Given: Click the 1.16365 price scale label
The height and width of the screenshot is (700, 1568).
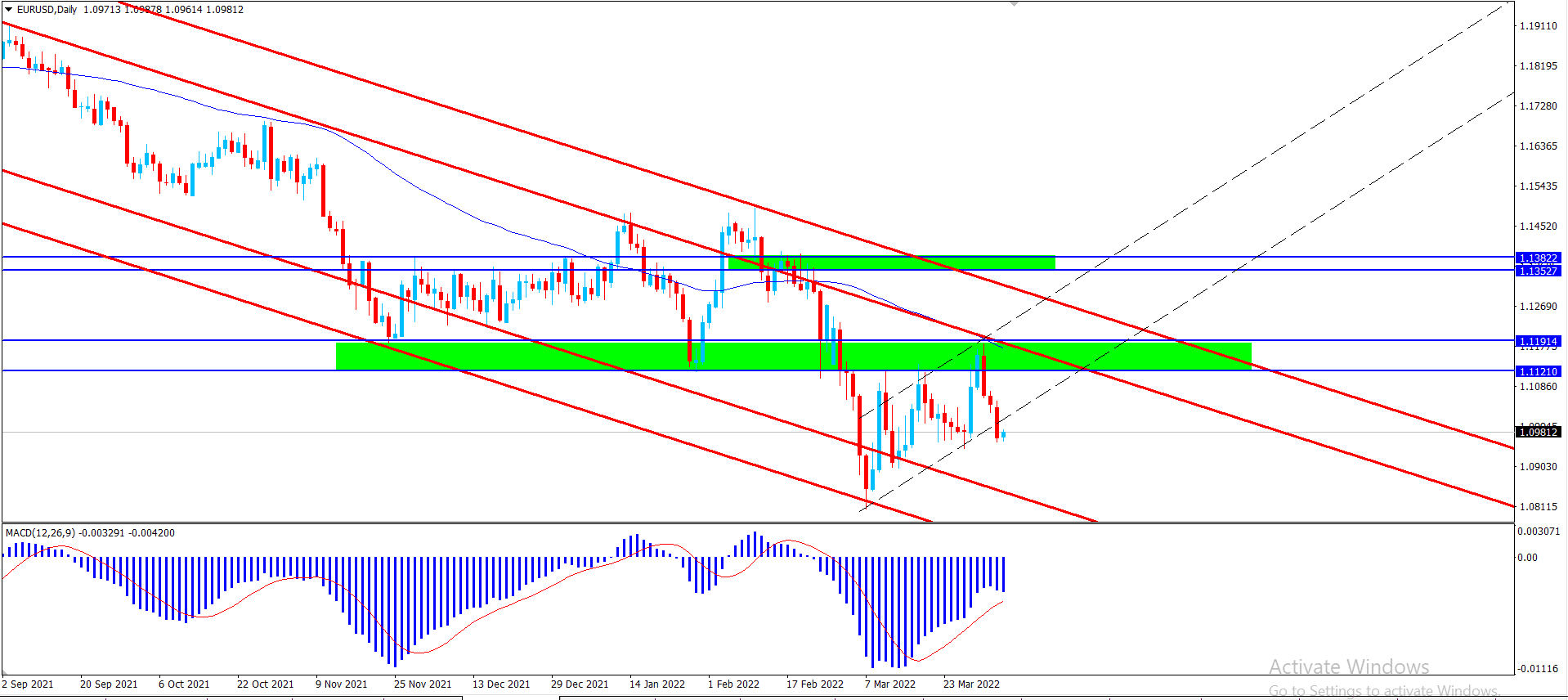Looking at the screenshot, I should click(x=1538, y=146).
